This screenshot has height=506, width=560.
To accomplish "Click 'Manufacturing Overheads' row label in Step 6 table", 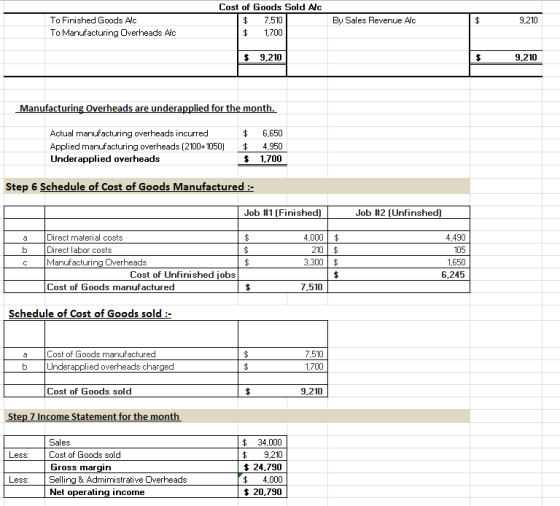I will 97,262.
